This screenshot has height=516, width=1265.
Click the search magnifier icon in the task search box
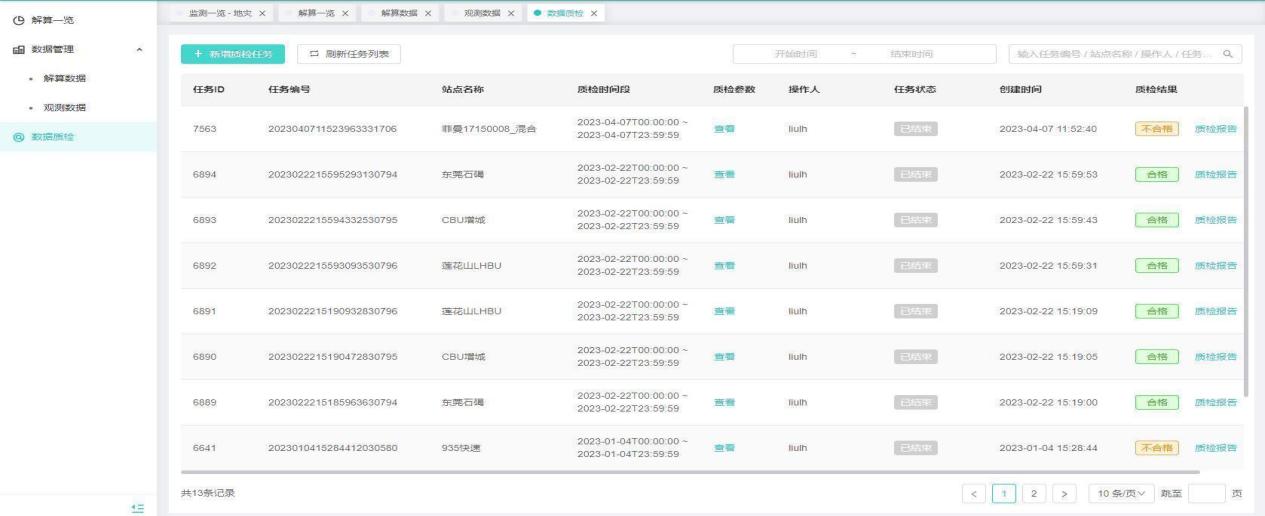coord(1228,54)
